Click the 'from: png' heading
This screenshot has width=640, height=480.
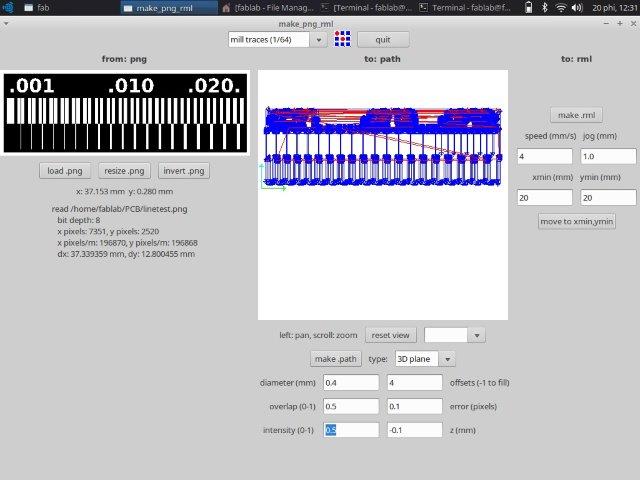coord(124,59)
